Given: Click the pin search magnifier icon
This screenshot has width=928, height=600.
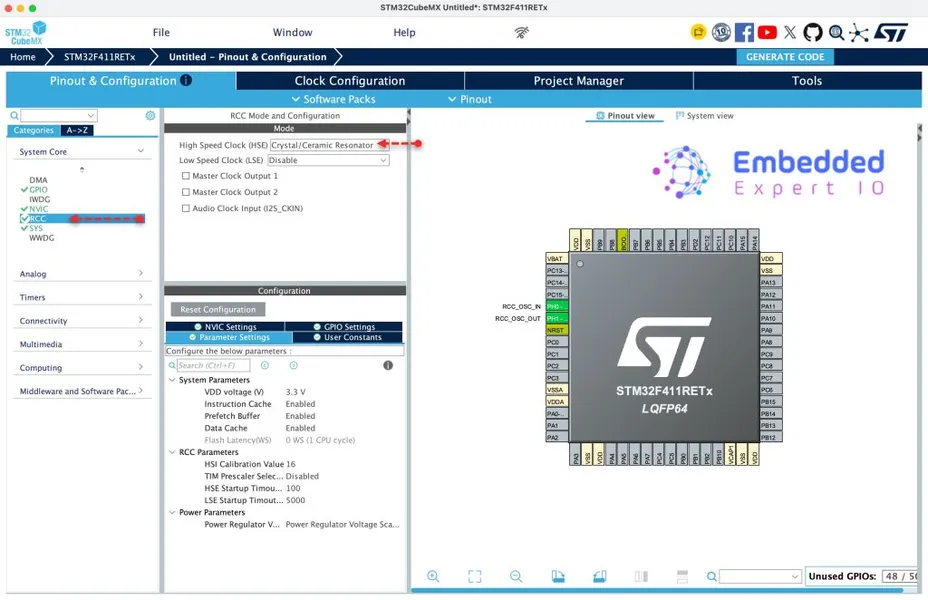Looking at the screenshot, I should [x=712, y=576].
